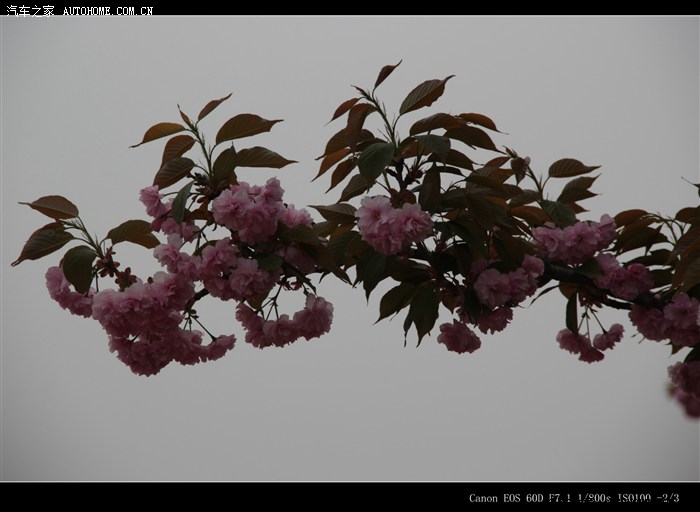This screenshot has height=512, width=700.
Task: Click the blossom cluster cut off at the bottom-right edge
Action: pos(686,387)
